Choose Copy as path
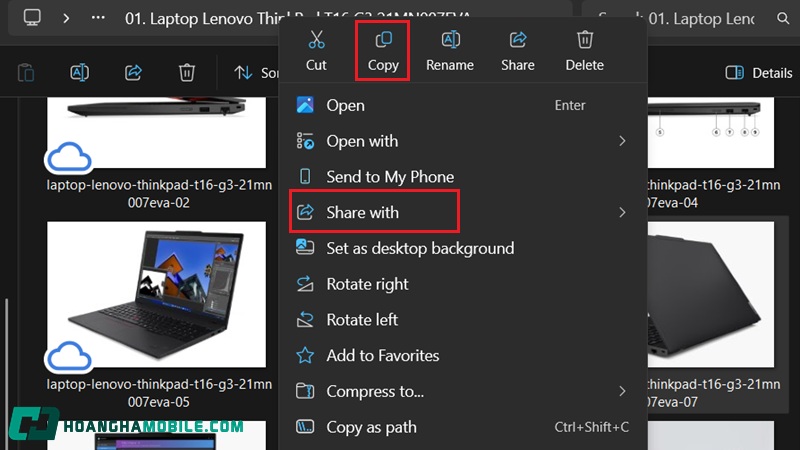This screenshot has height=450, width=800. [463, 427]
